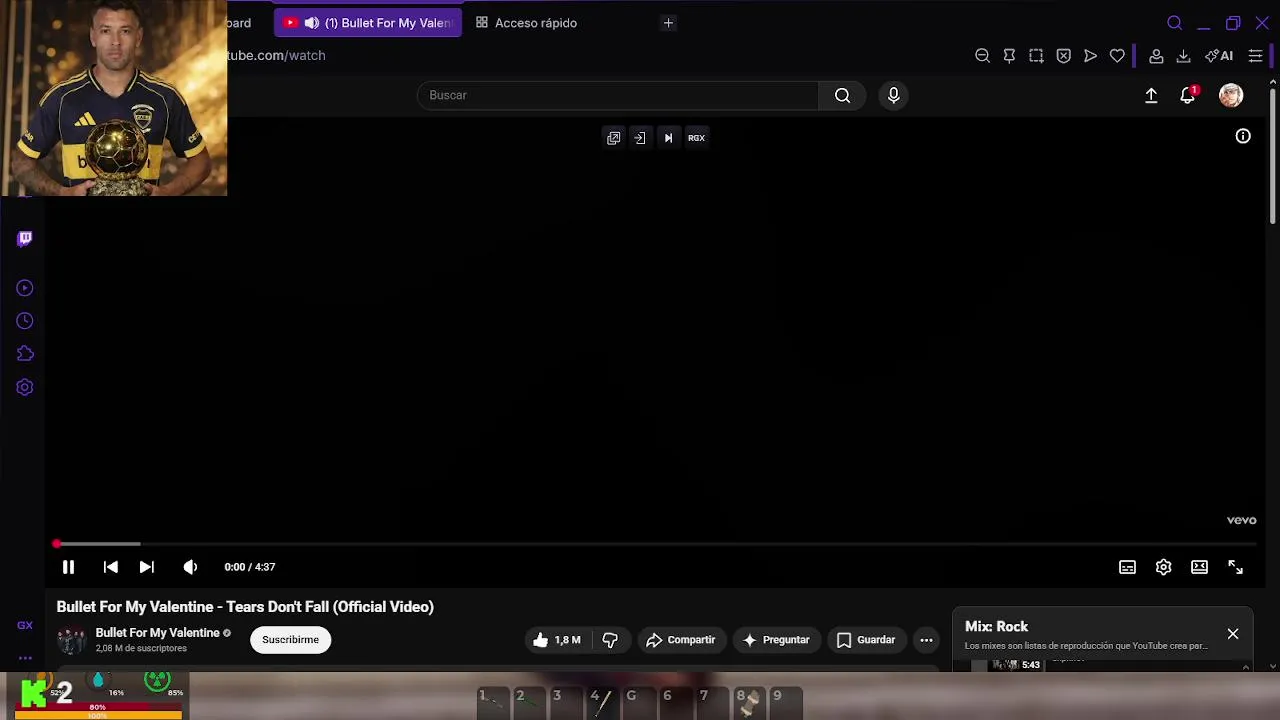Mute the video volume
The width and height of the screenshot is (1280, 720).
[x=190, y=567]
